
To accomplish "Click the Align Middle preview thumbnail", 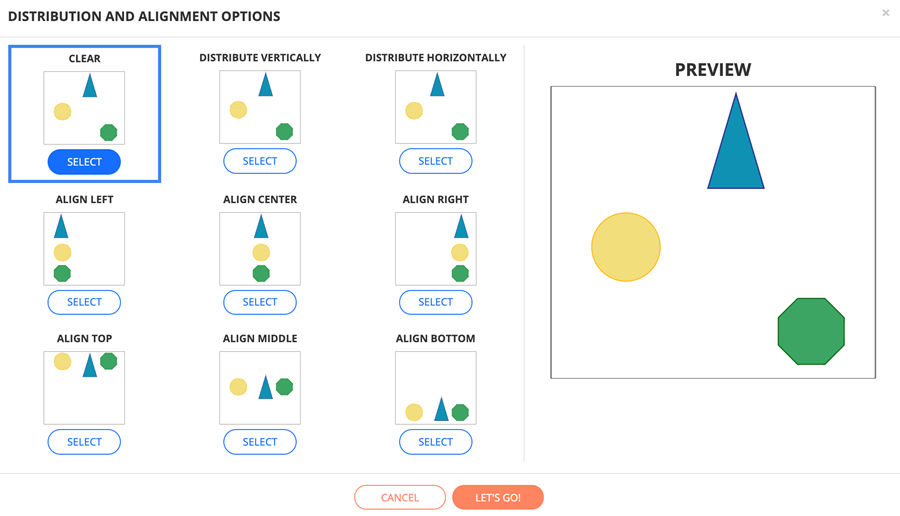I will [260, 388].
